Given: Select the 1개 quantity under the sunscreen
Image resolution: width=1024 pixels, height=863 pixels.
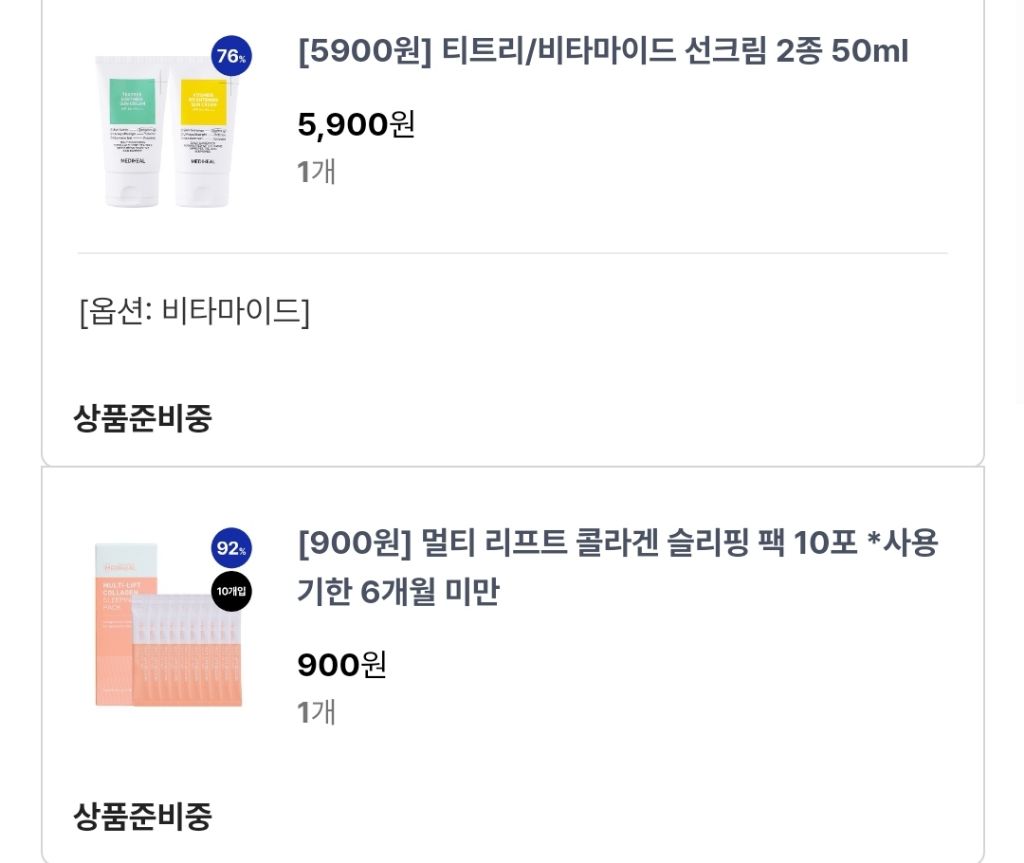Looking at the screenshot, I should 316,171.
